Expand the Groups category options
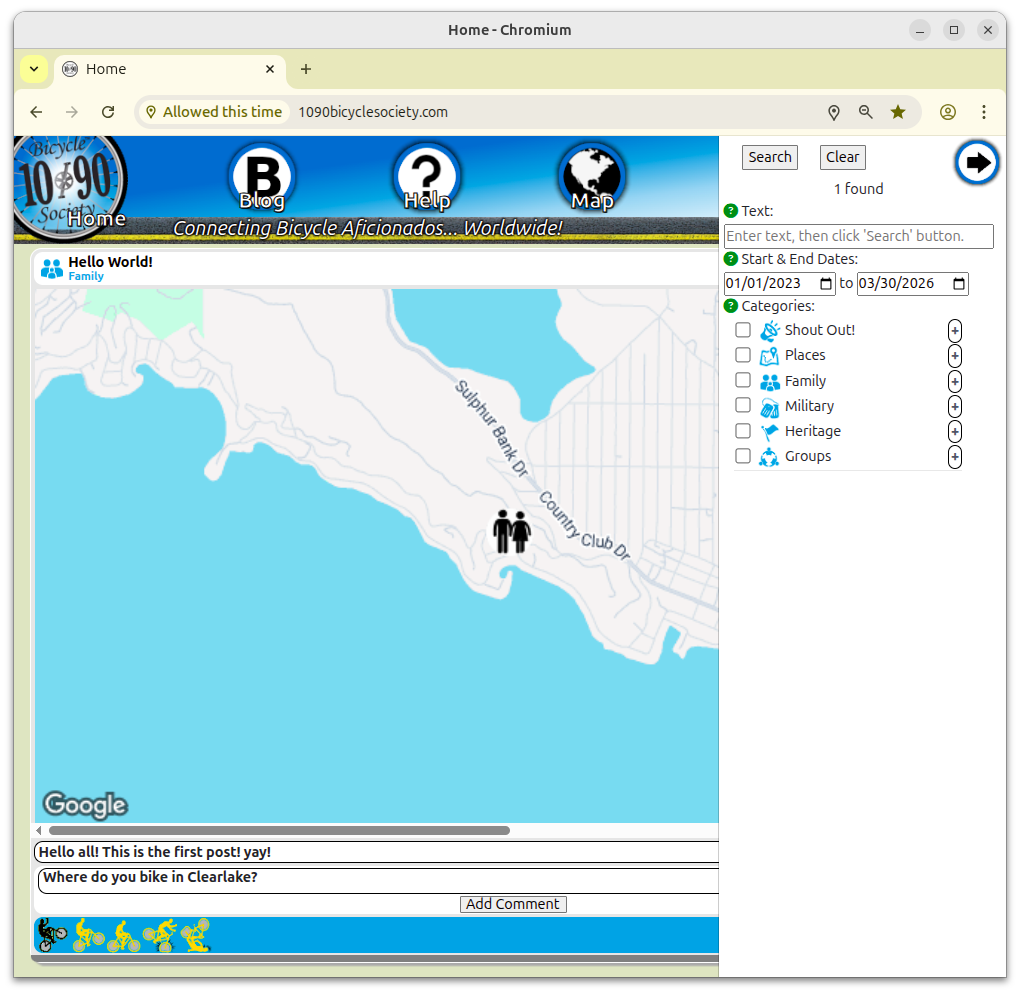 [954, 456]
